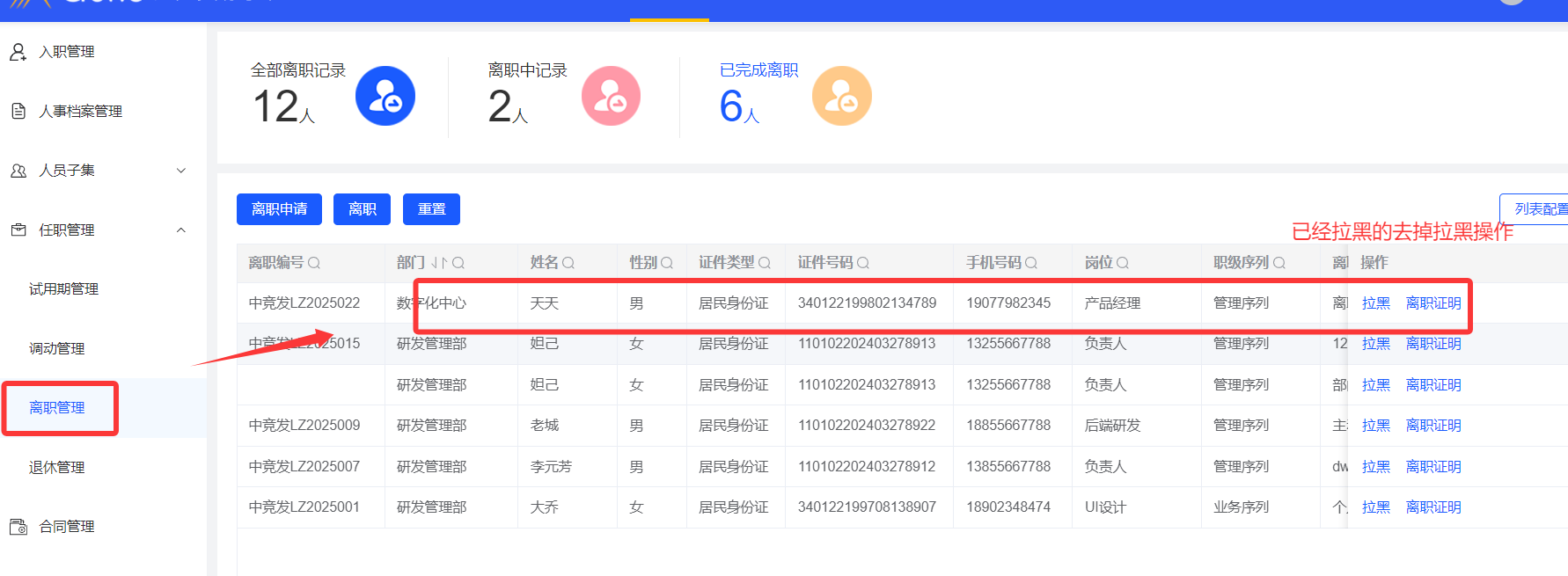Click the sort icon in 部门 column
This screenshot has height=576, width=1568.
(x=439, y=263)
